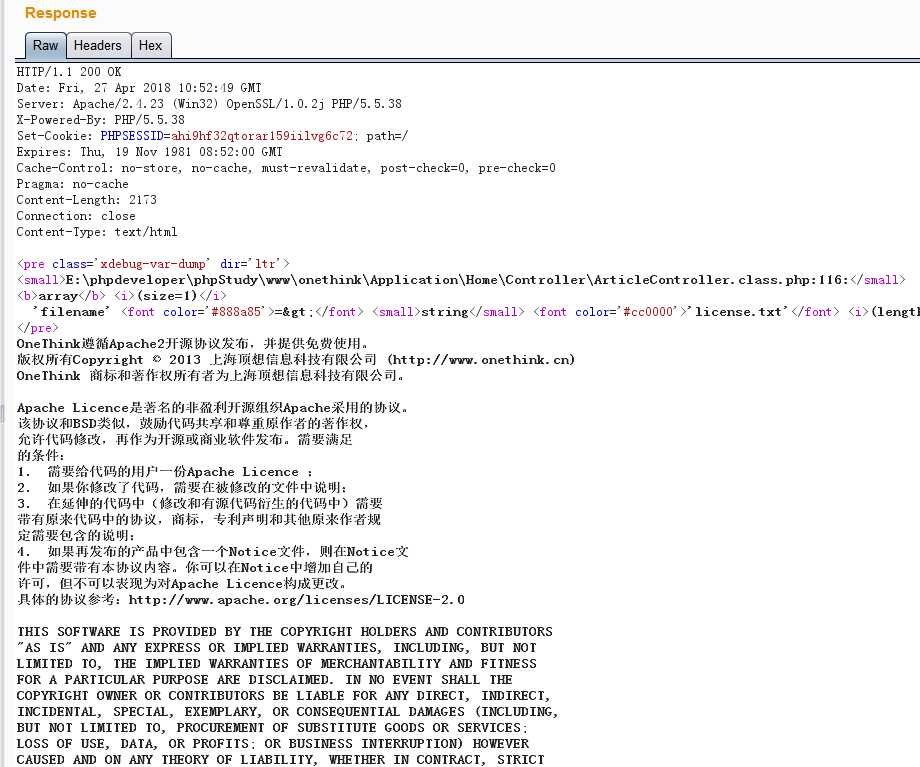Screen dimensions: 920x767
Task: Click the 'Pragma: no-cache' line
Action: (72, 184)
